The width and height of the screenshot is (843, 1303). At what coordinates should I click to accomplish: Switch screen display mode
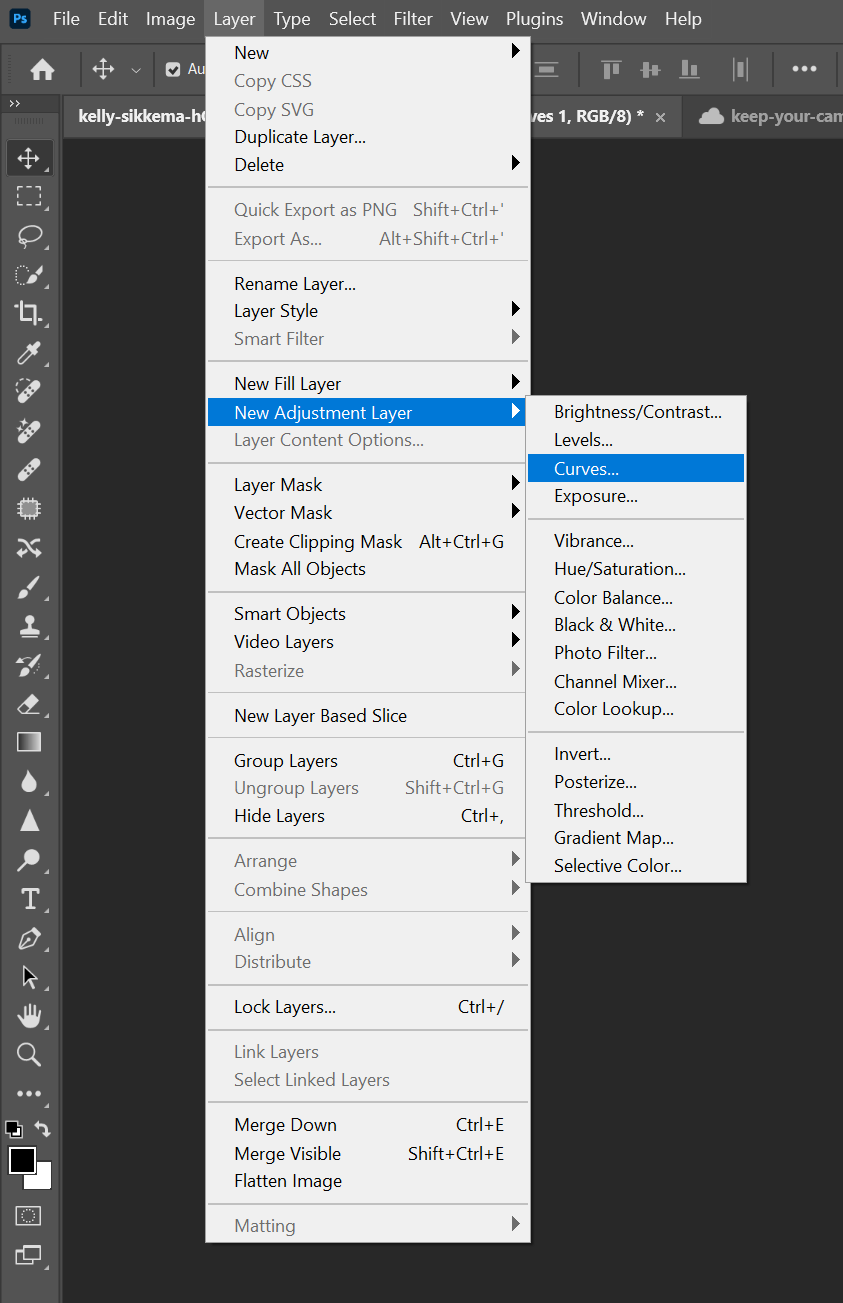pyautogui.click(x=29, y=1256)
